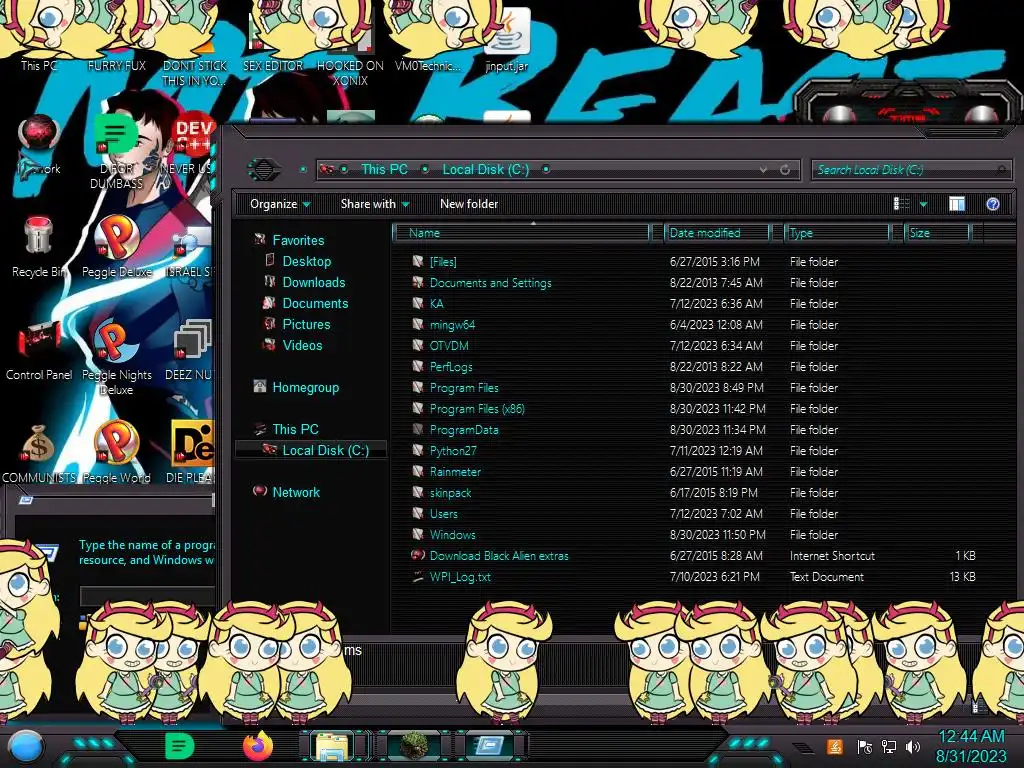
Task: Switch to File Explorer taskbar button
Action: pyautogui.click(x=332, y=746)
